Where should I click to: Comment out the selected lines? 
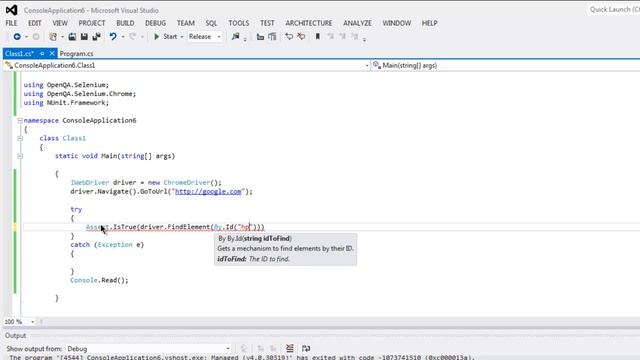(289, 37)
